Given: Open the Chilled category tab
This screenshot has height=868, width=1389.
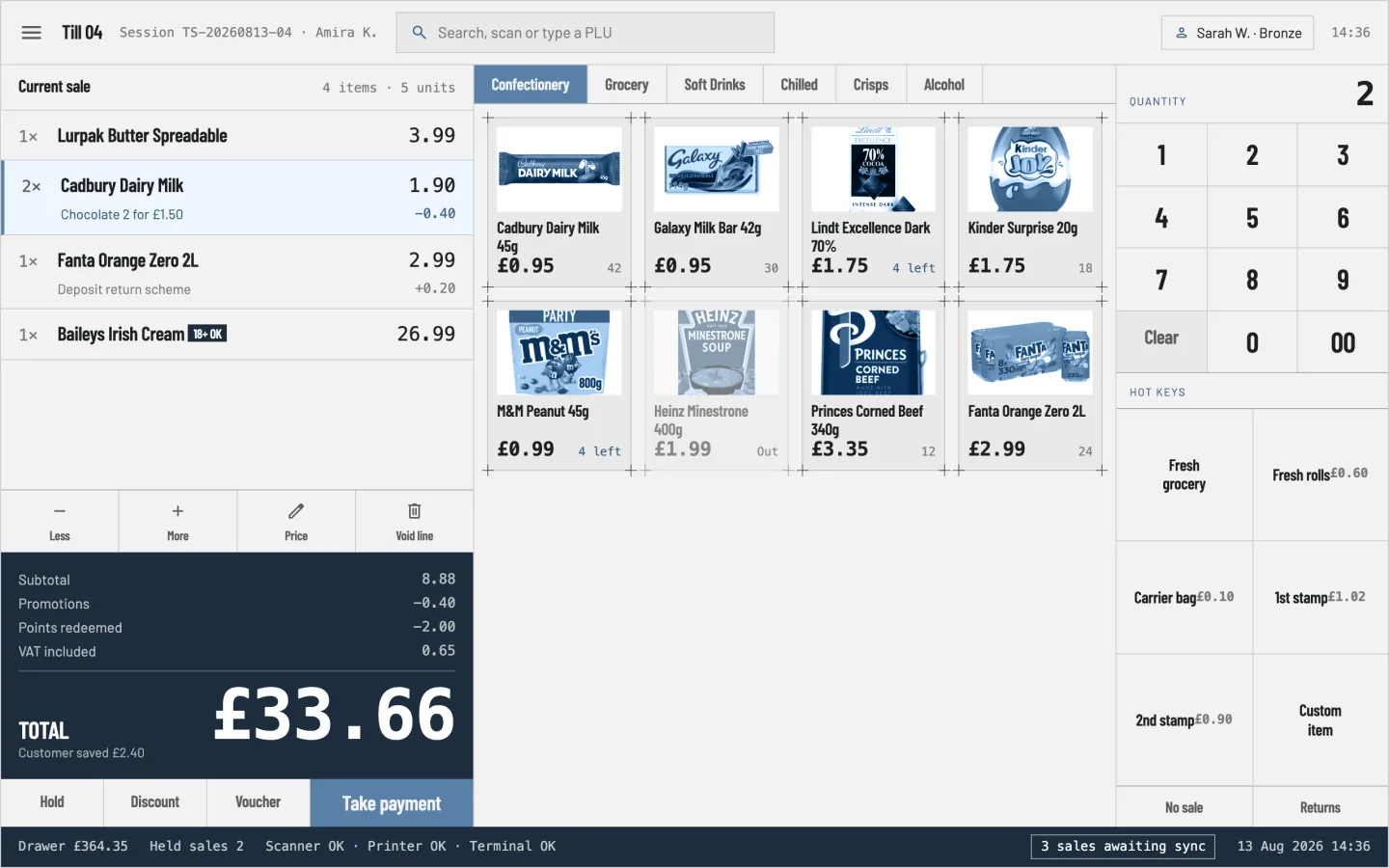Looking at the screenshot, I should point(800,85).
